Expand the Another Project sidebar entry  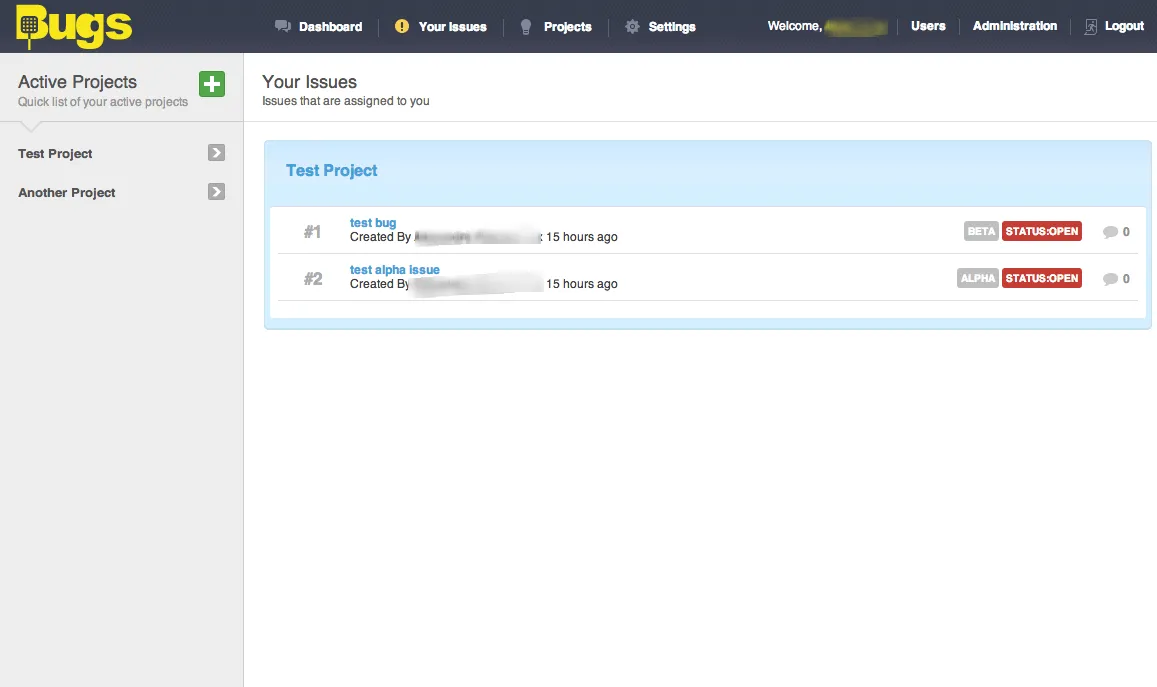[216, 192]
